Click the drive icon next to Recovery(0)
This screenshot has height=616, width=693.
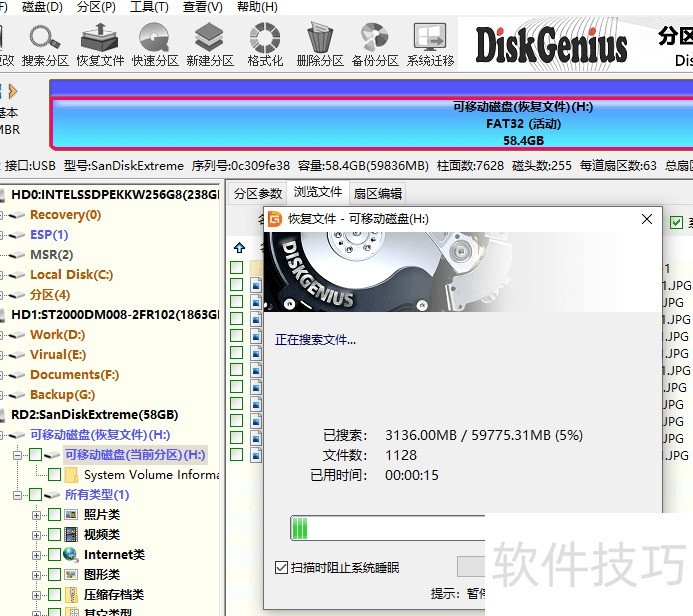[17, 215]
